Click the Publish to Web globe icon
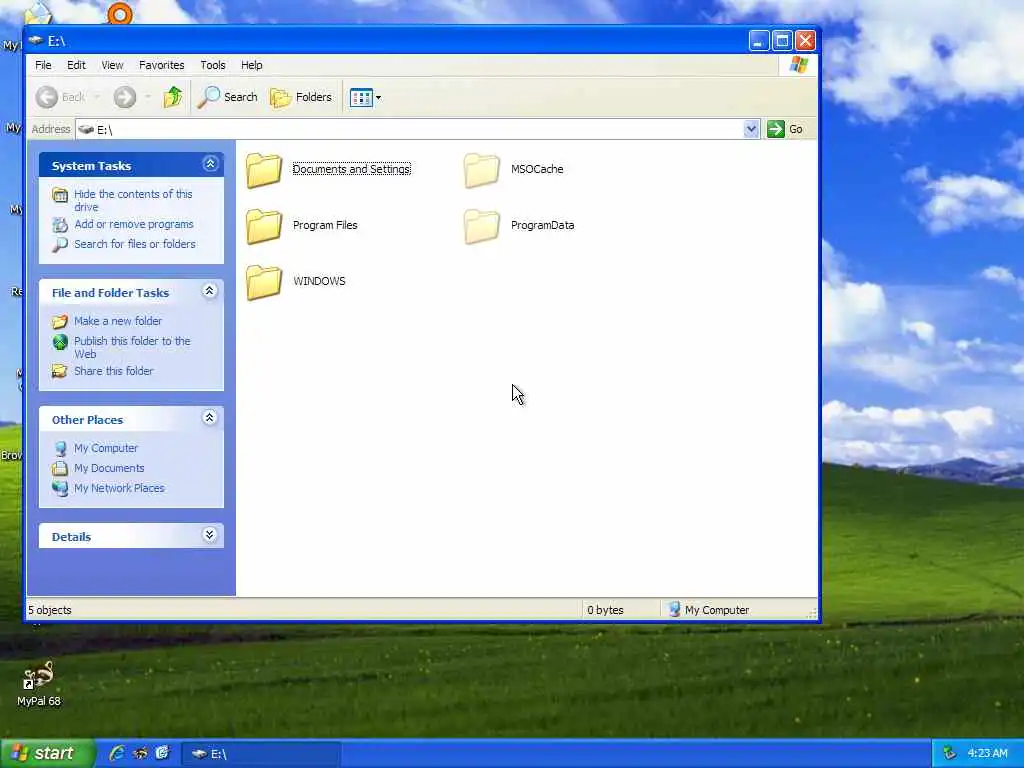The image size is (1024, 768). (x=60, y=342)
